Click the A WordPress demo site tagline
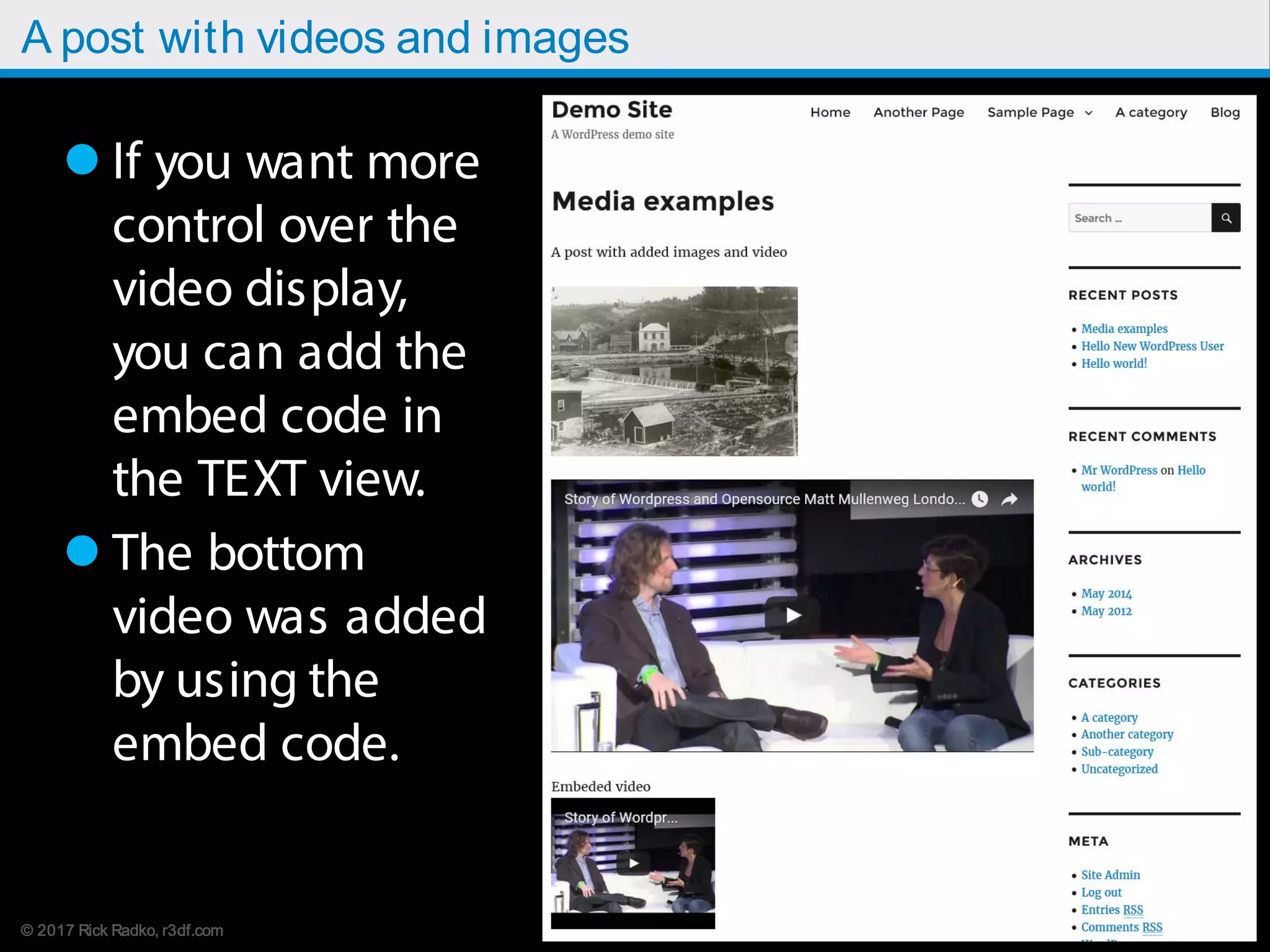Viewport: 1270px width, 952px height. 612,134
